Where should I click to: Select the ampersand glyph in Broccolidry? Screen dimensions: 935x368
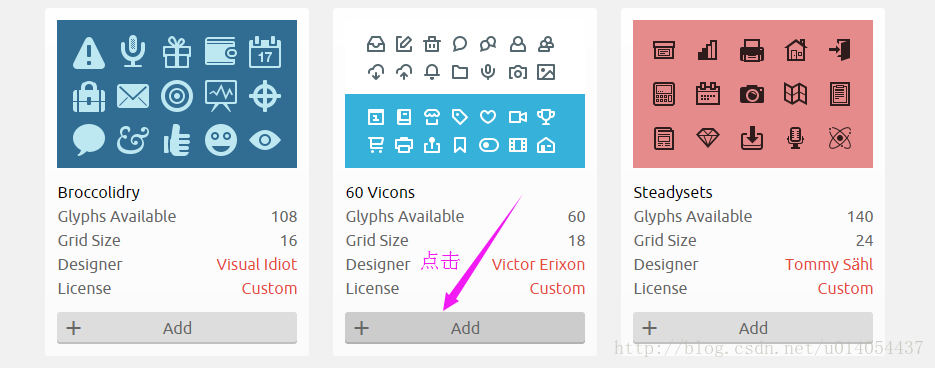(133, 140)
